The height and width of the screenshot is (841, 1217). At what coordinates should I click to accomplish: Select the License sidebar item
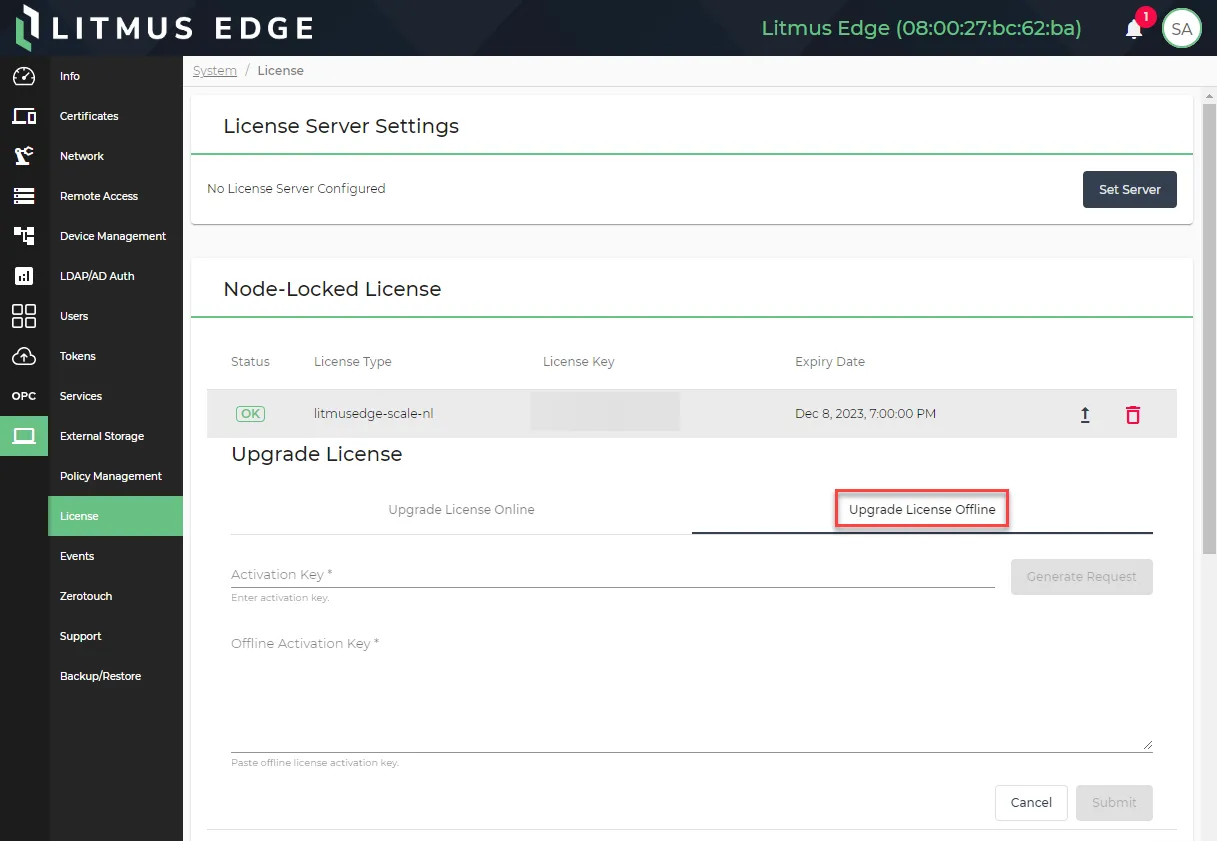tap(116, 516)
